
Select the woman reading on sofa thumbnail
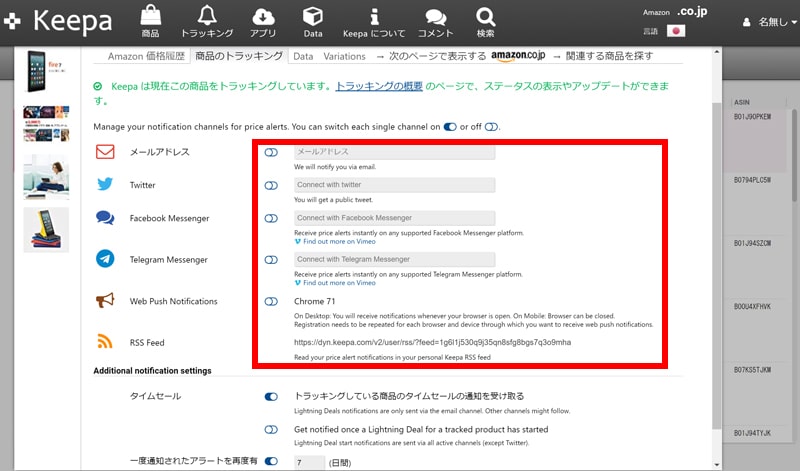(x=46, y=177)
